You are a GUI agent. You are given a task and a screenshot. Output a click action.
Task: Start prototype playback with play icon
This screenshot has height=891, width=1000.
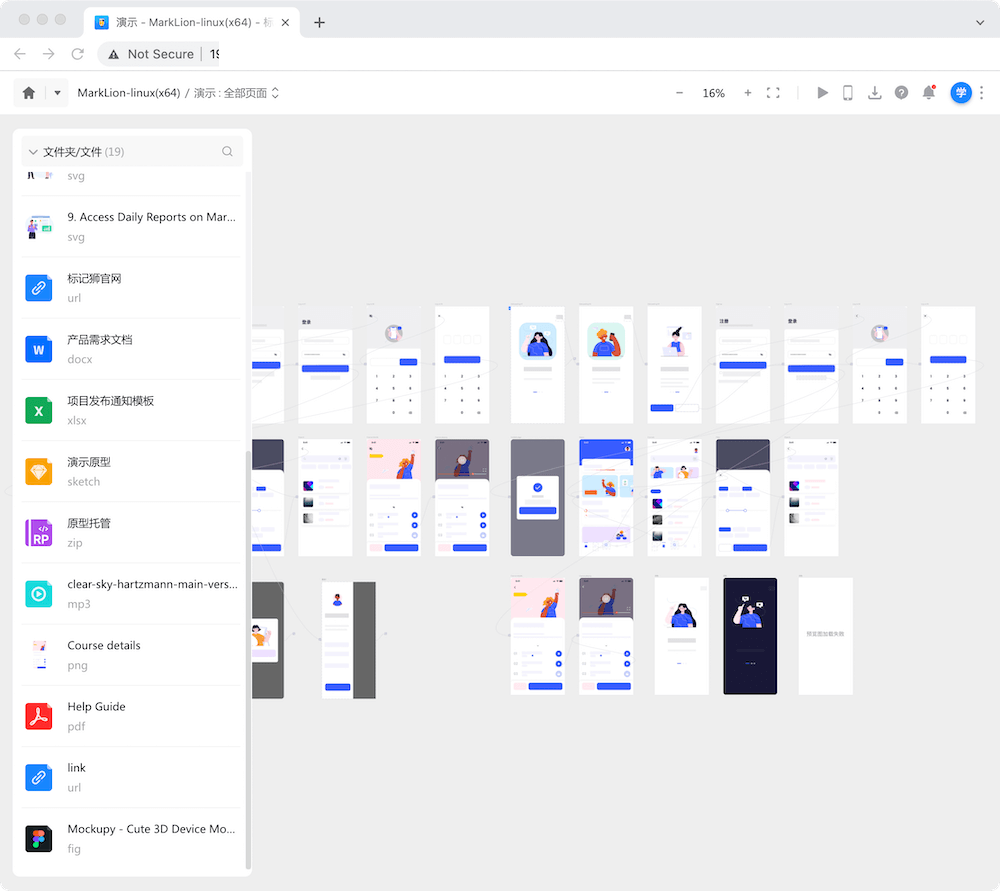coord(822,93)
